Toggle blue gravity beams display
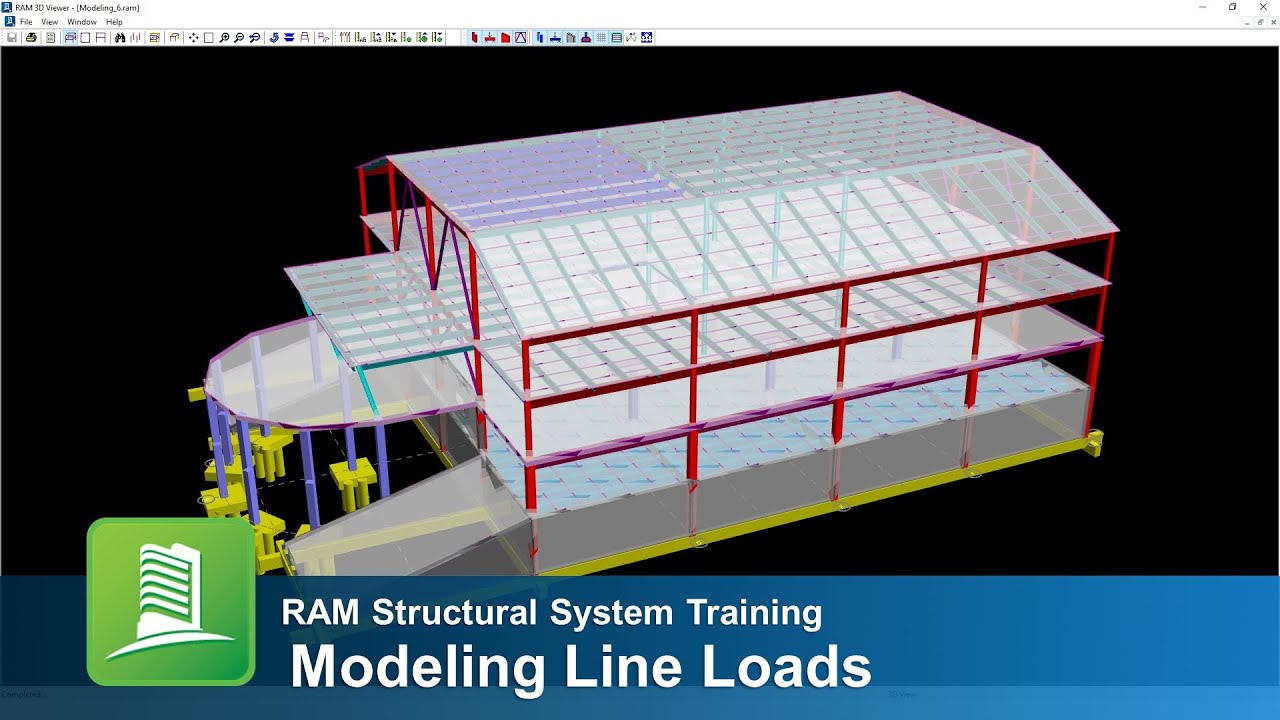This screenshot has width=1280, height=720. click(555, 38)
